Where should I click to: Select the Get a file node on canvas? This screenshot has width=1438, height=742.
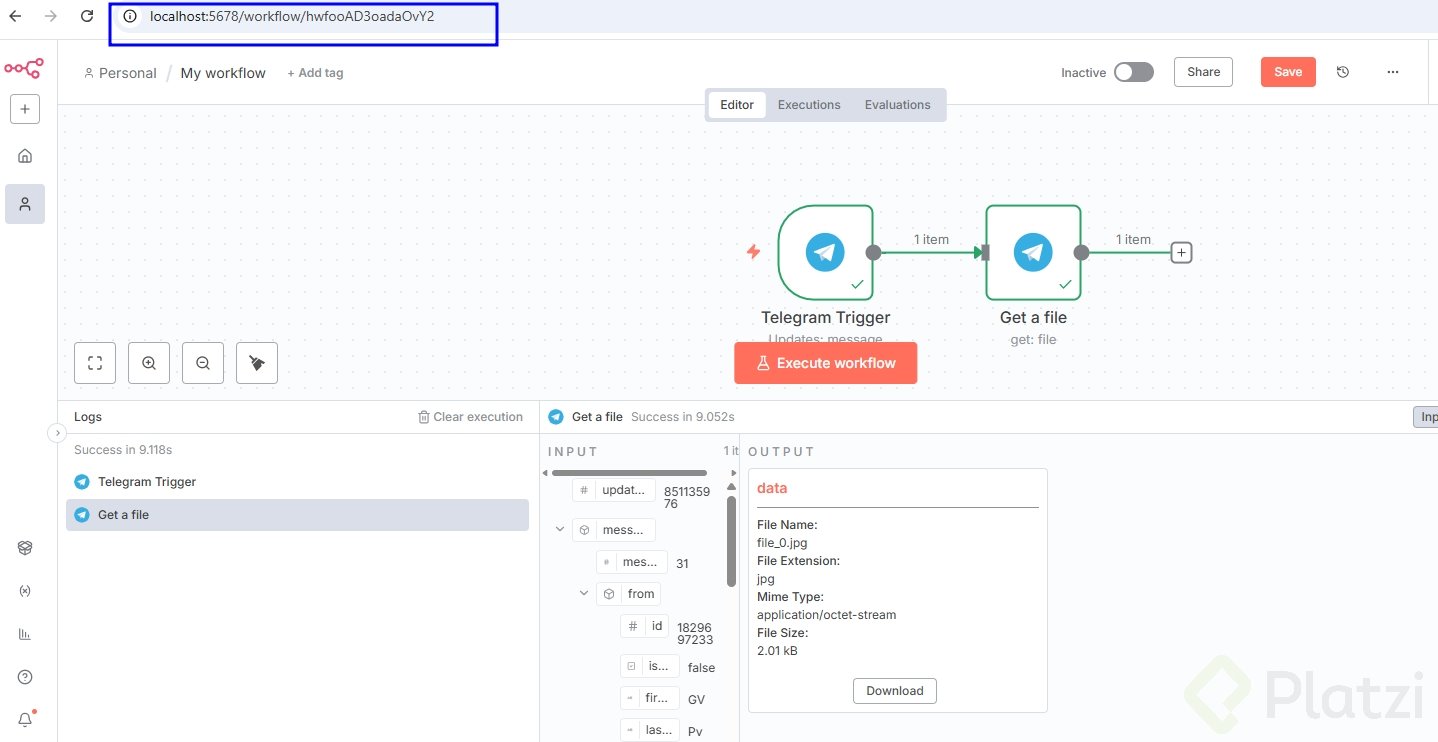(1034, 252)
